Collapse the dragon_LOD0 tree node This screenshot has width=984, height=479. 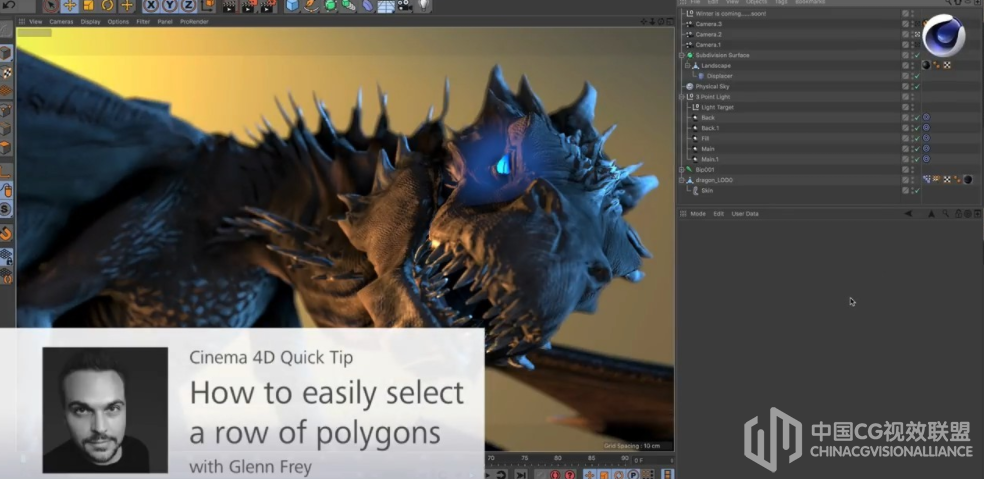click(682, 180)
